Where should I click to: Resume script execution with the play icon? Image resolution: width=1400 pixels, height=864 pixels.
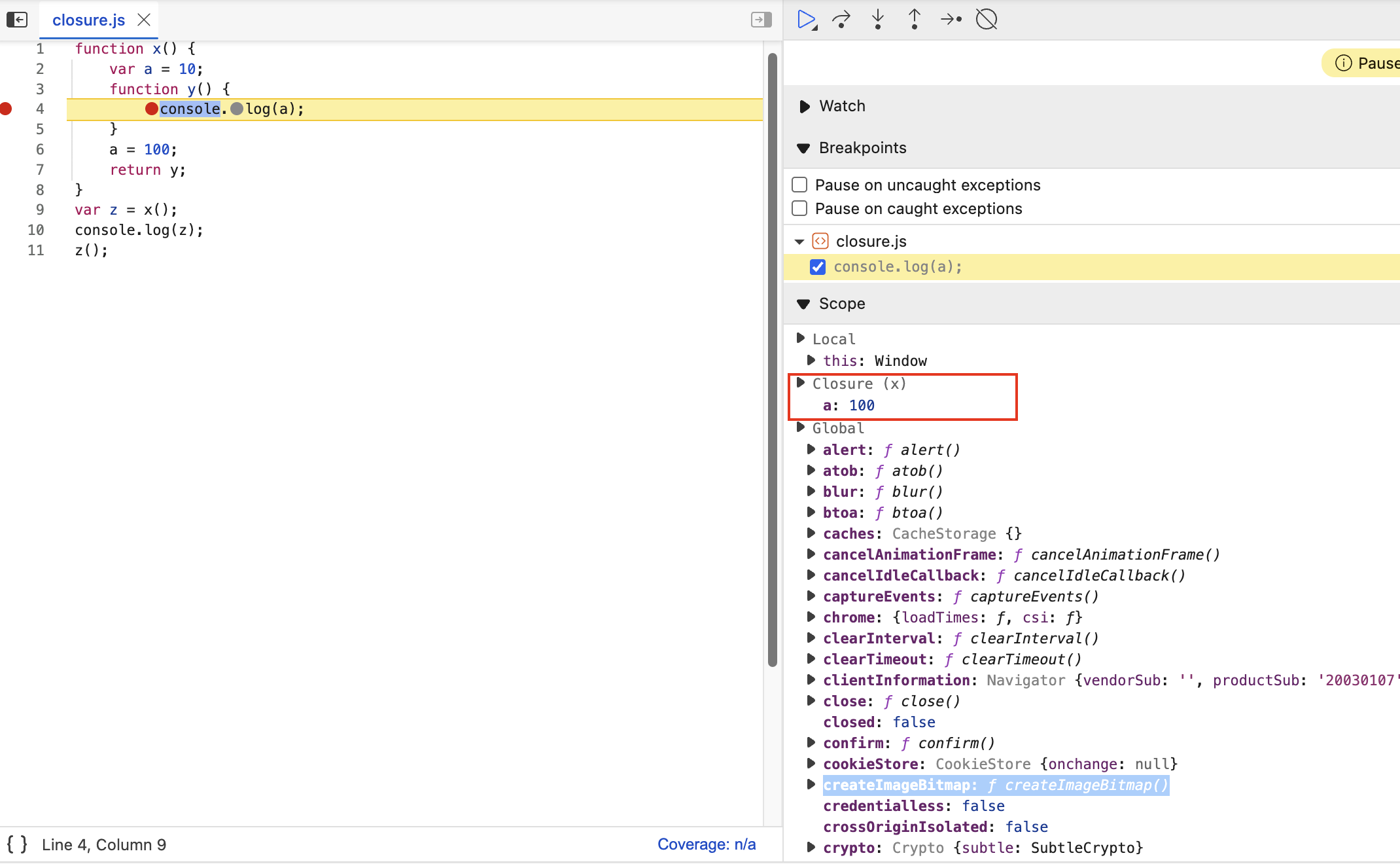(807, 20)
